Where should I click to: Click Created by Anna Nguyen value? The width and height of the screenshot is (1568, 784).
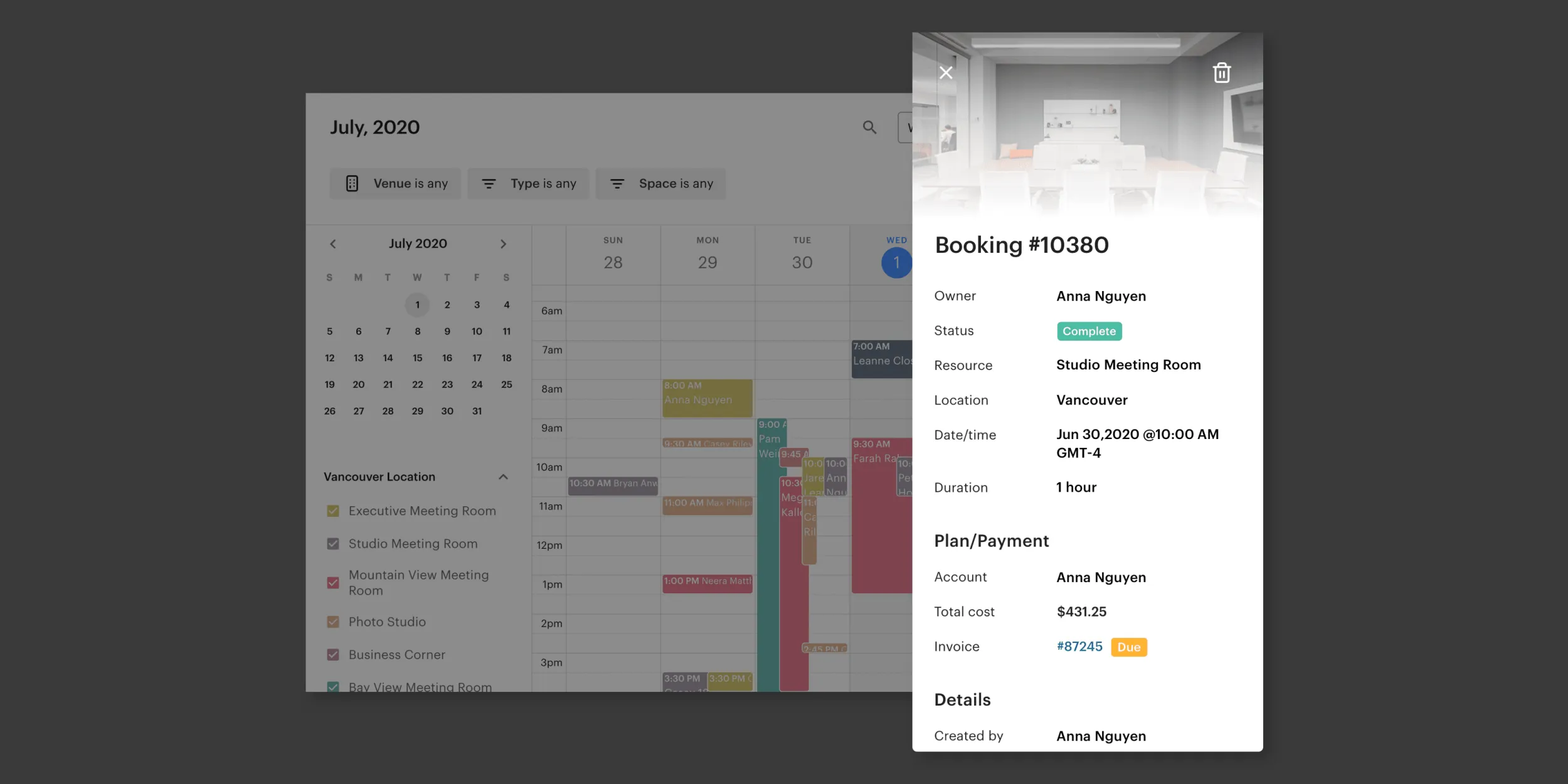coord(1101,736)
